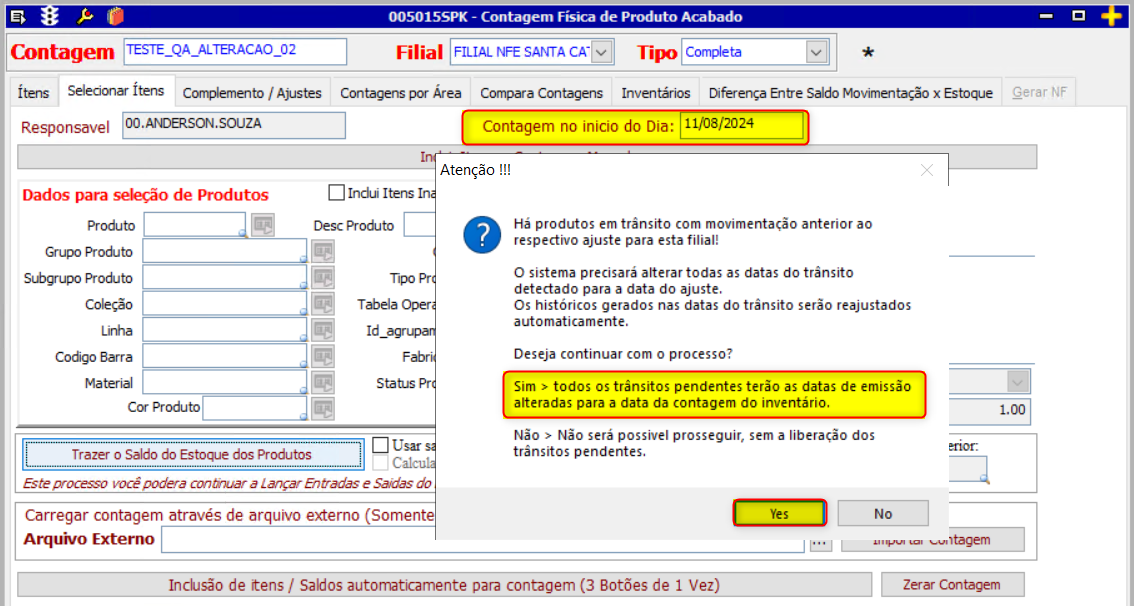Expand the Filial dropdown

[x=602, y=52]
